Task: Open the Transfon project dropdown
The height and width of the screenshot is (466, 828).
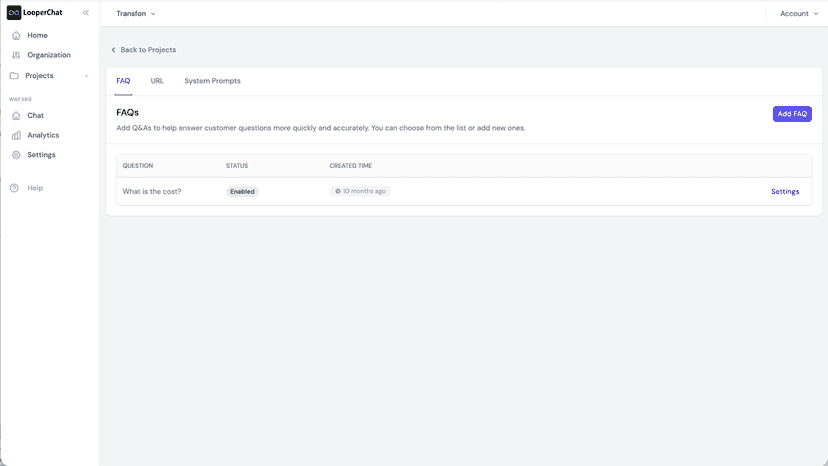Action: (136, 14)
